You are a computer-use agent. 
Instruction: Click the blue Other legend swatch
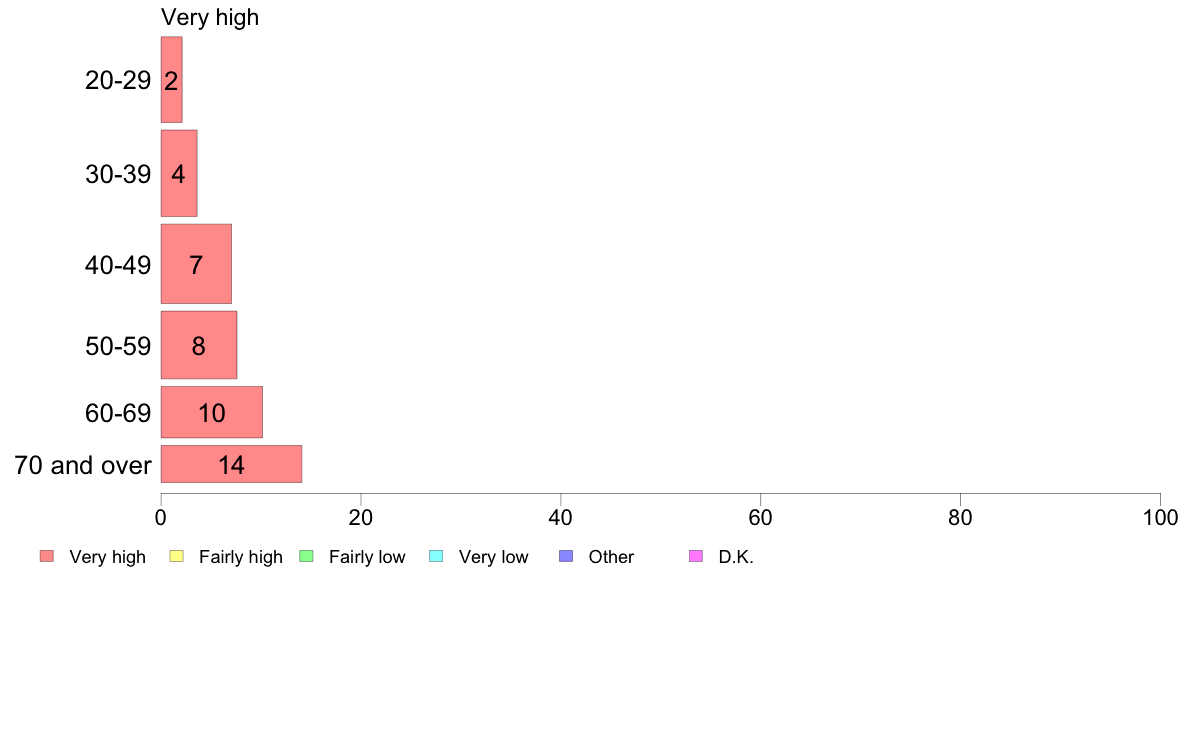pos(566,556)
